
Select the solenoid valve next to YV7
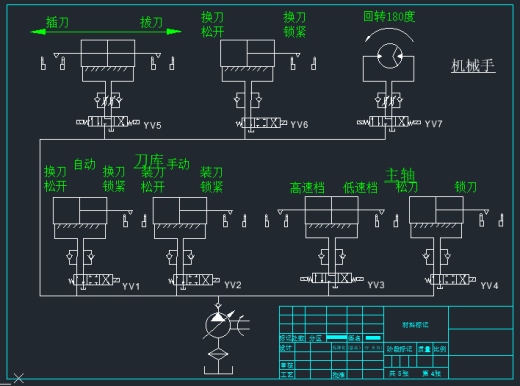(389, 122)
